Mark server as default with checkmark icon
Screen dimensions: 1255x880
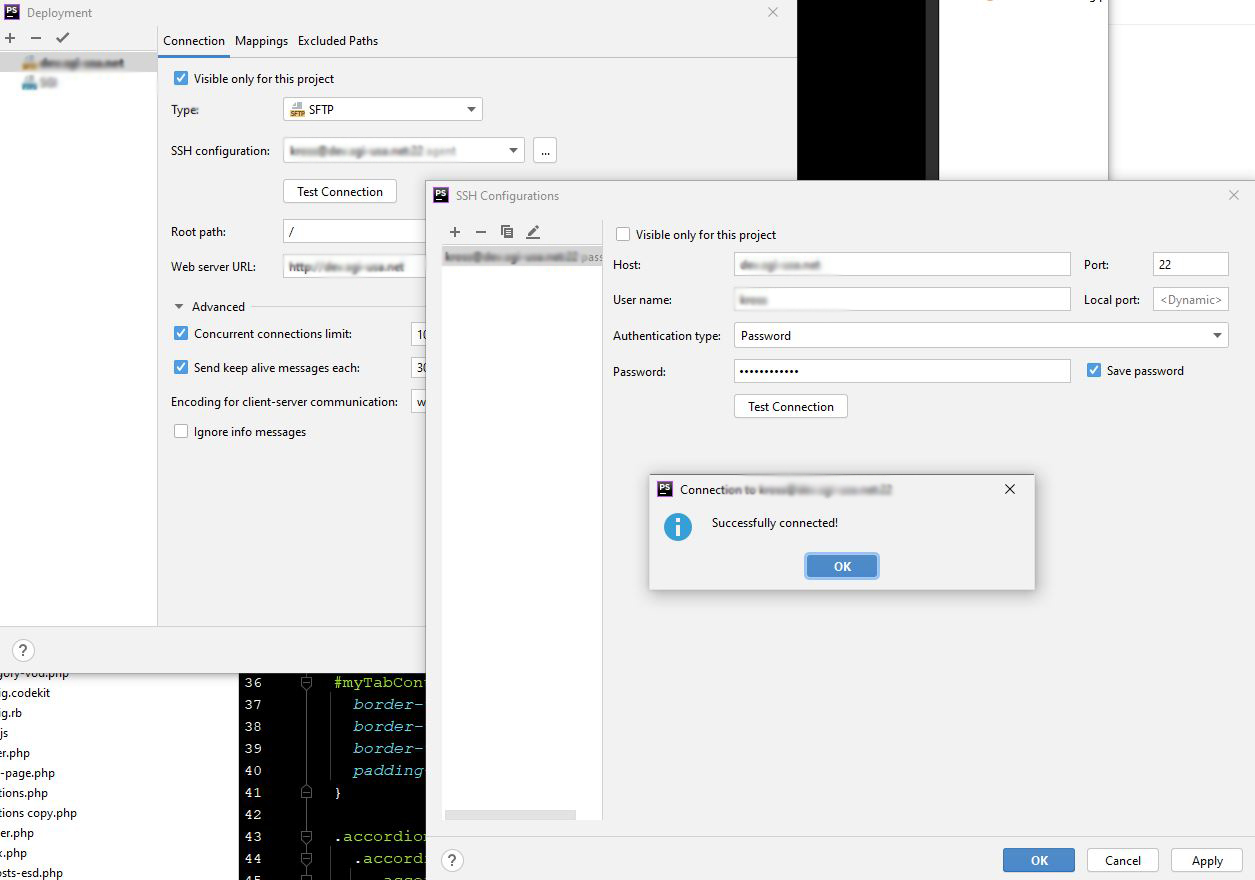(x=63, y=38)
